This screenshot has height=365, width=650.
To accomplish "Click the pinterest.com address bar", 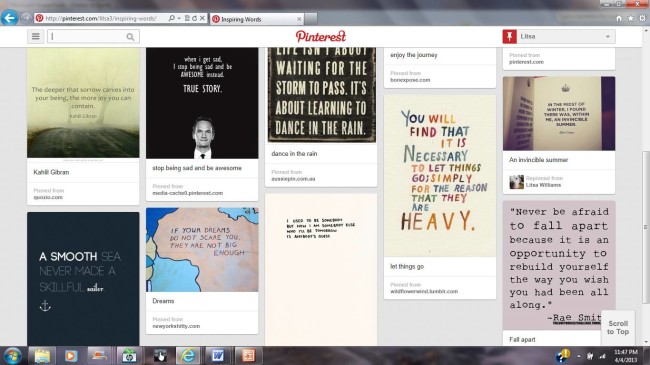I will pyautogui.click(x=102, y=18).
